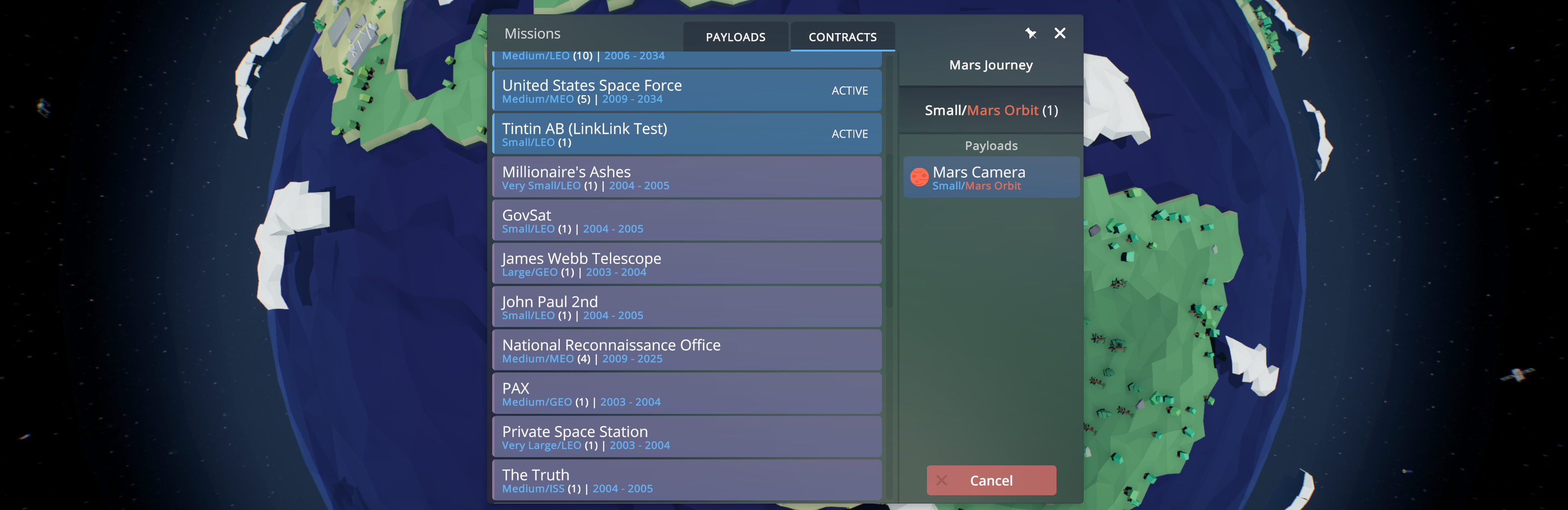Open the United States Space Force contract

coord(687,90)
